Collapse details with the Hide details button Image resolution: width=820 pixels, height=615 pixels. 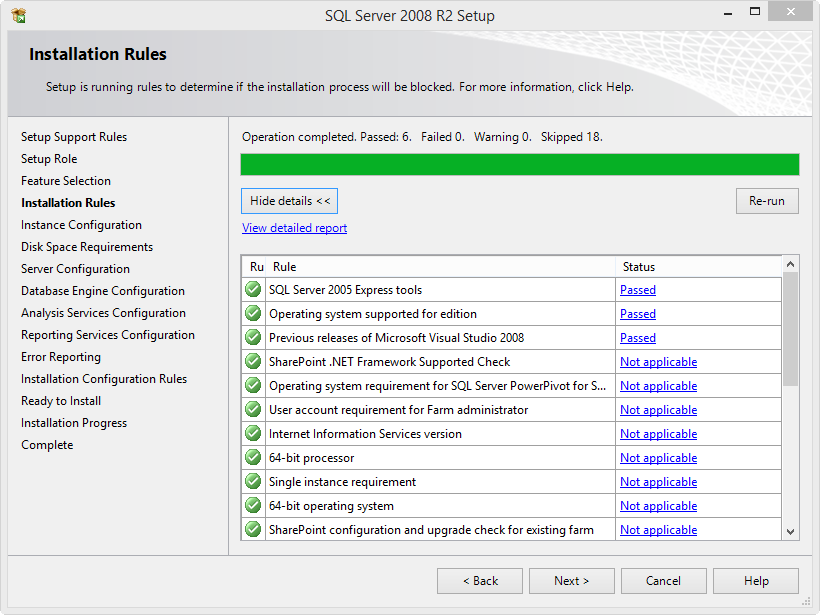click(x=289, y=200)
